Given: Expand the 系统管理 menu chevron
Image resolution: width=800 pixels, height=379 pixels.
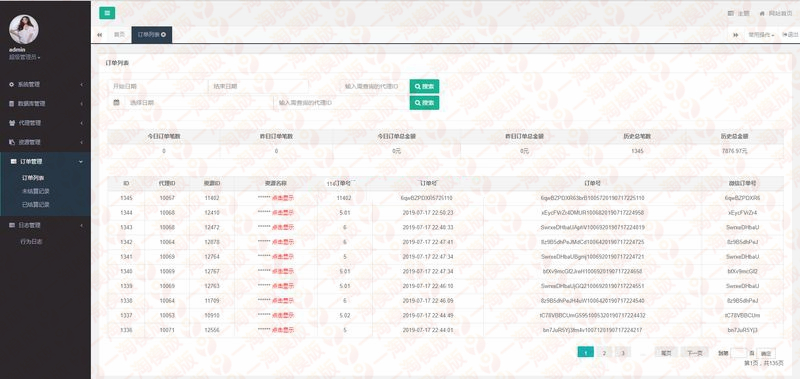Looking at the screenshot, I should click(x=82, y=84).
